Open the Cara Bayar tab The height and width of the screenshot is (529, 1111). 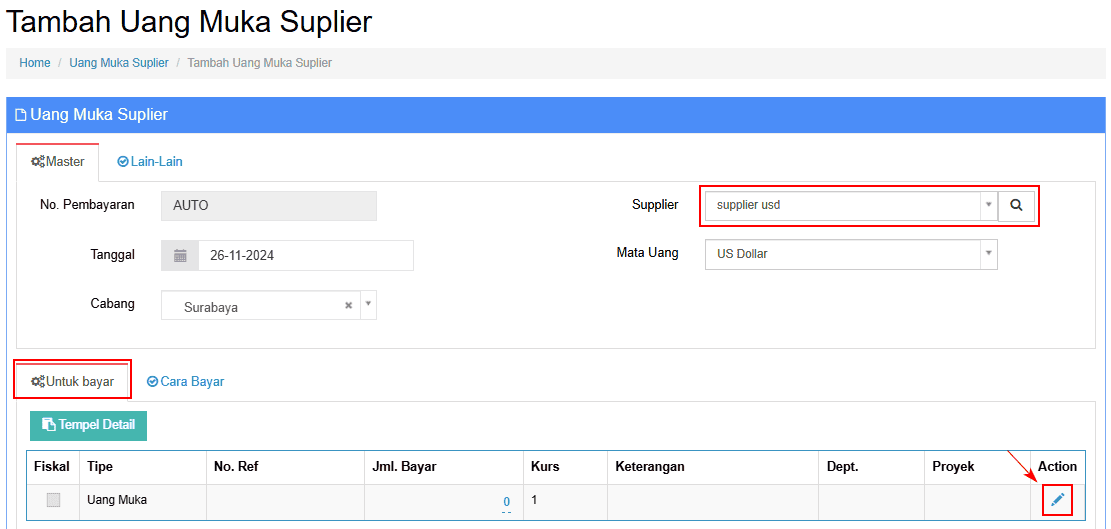click(x=185, y=381)
